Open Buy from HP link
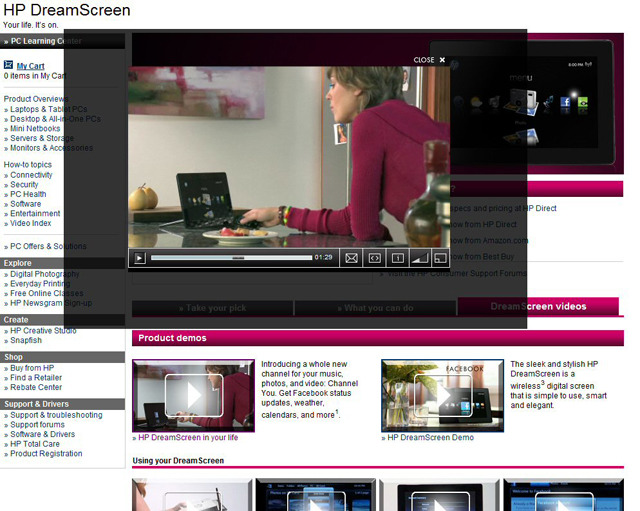 click(32, 368)
